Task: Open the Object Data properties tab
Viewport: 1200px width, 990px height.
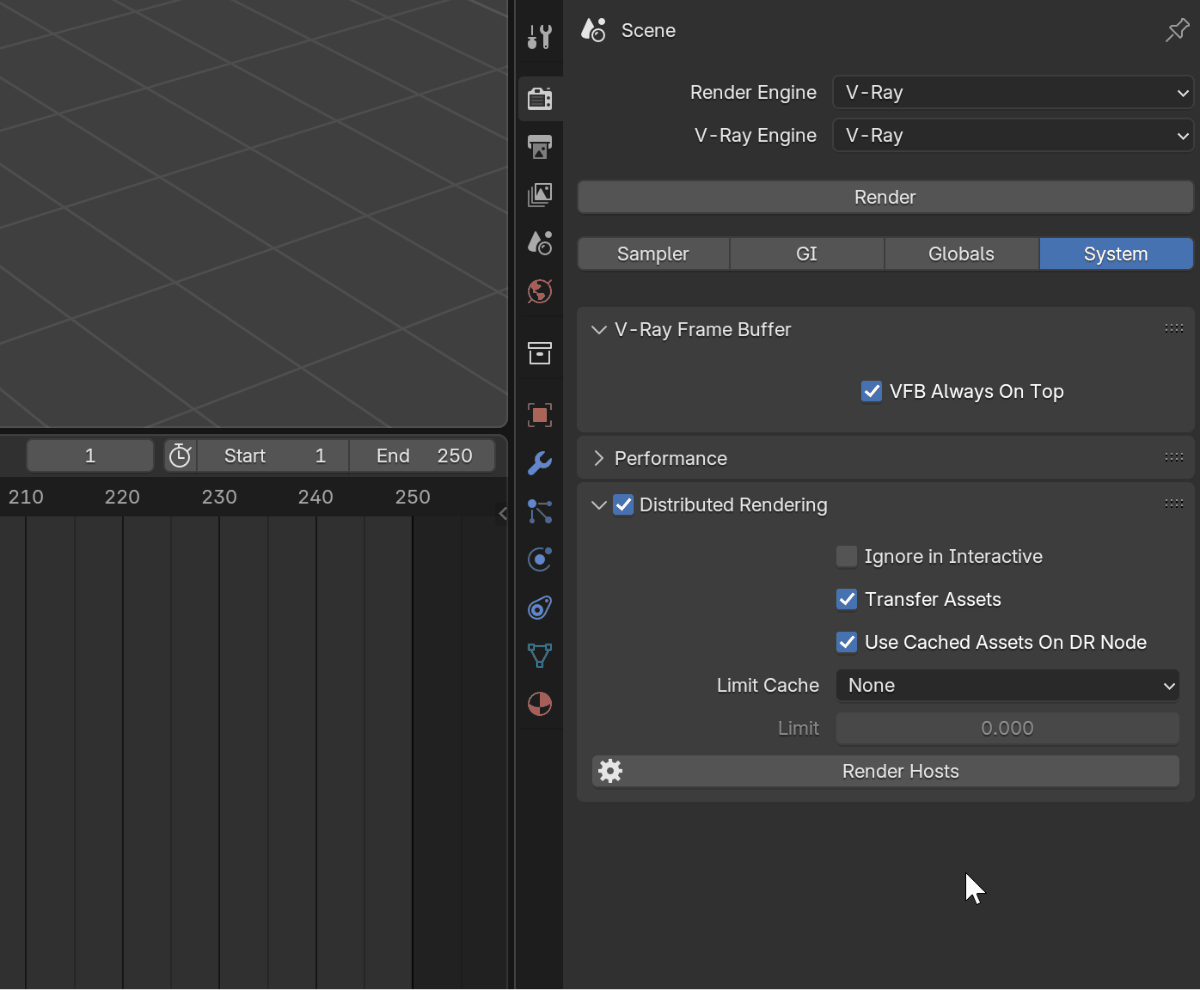Action: click(x=539, y=655)
